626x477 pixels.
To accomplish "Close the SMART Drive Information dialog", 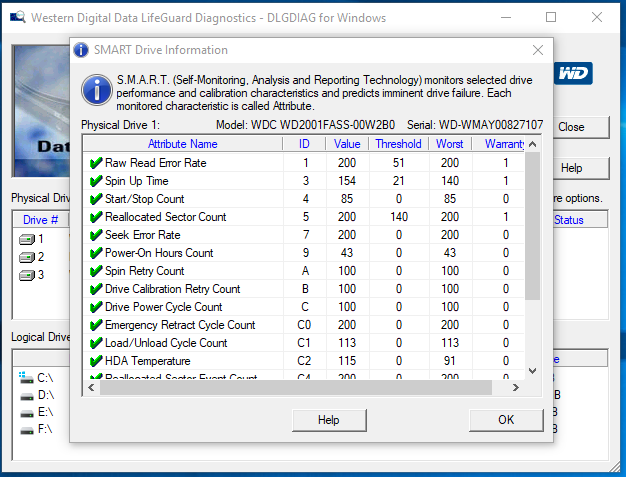I will click(x=538, y=50).
